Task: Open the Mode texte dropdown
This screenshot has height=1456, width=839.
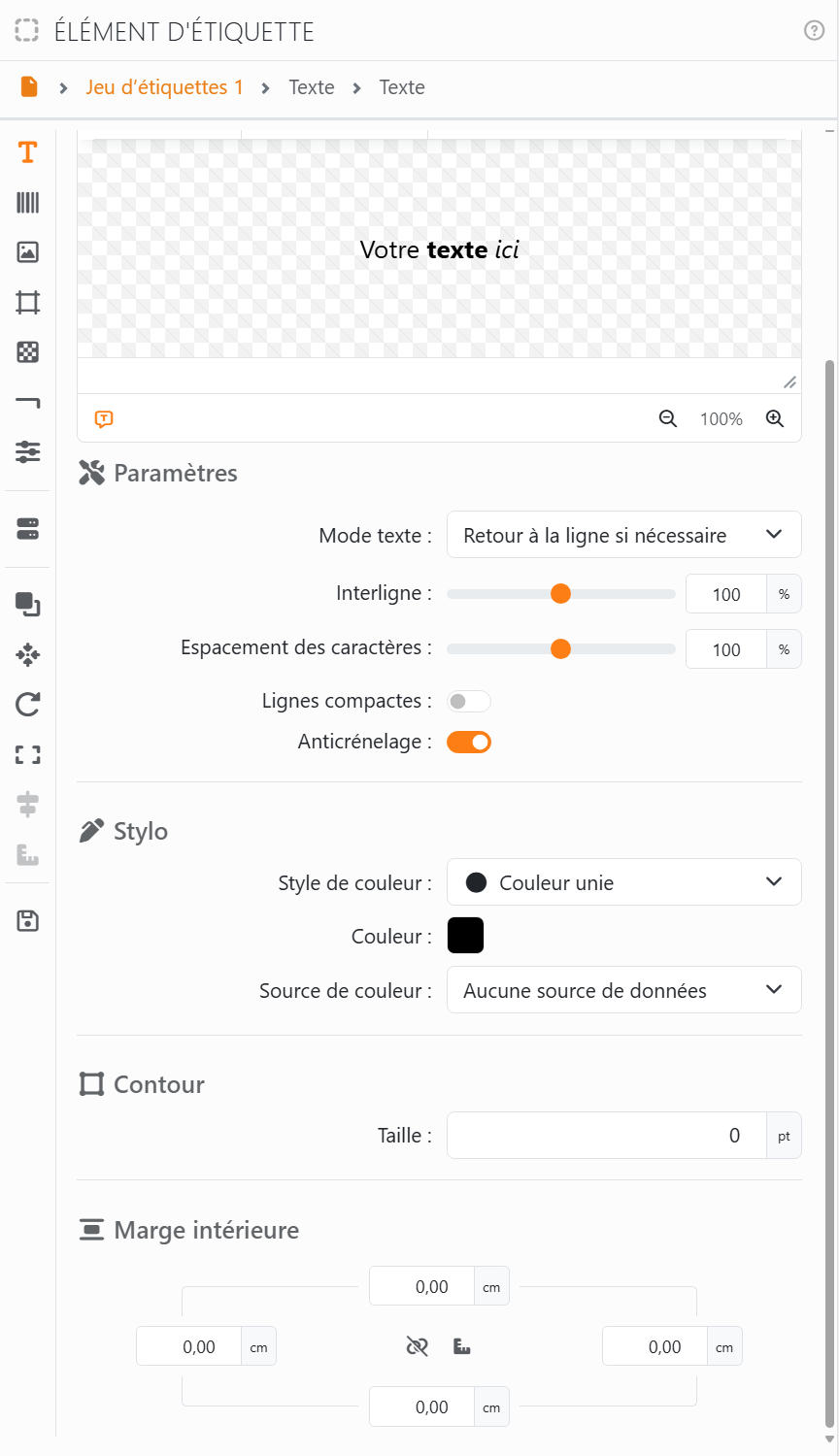Action: click(x=624, y=535)
